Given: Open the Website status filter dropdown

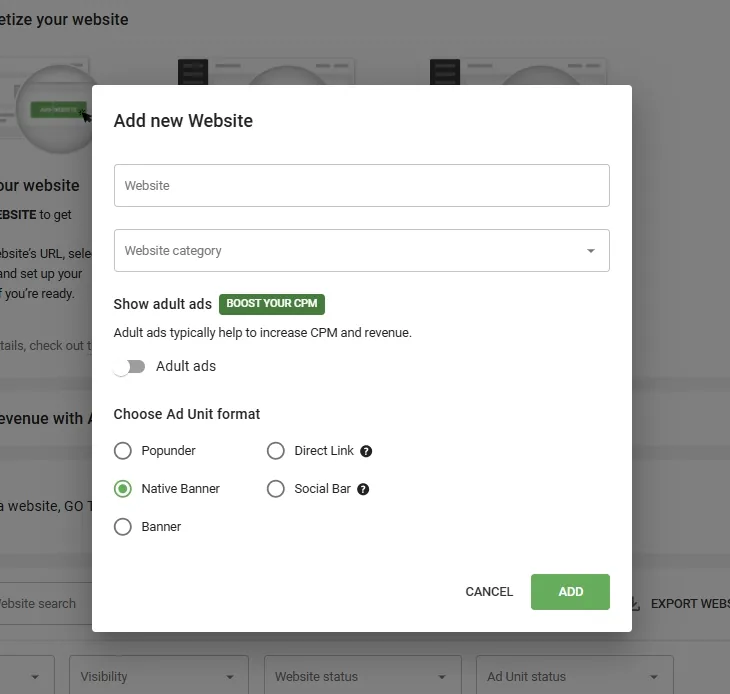Looking at the screenshot, I should 362,676.
